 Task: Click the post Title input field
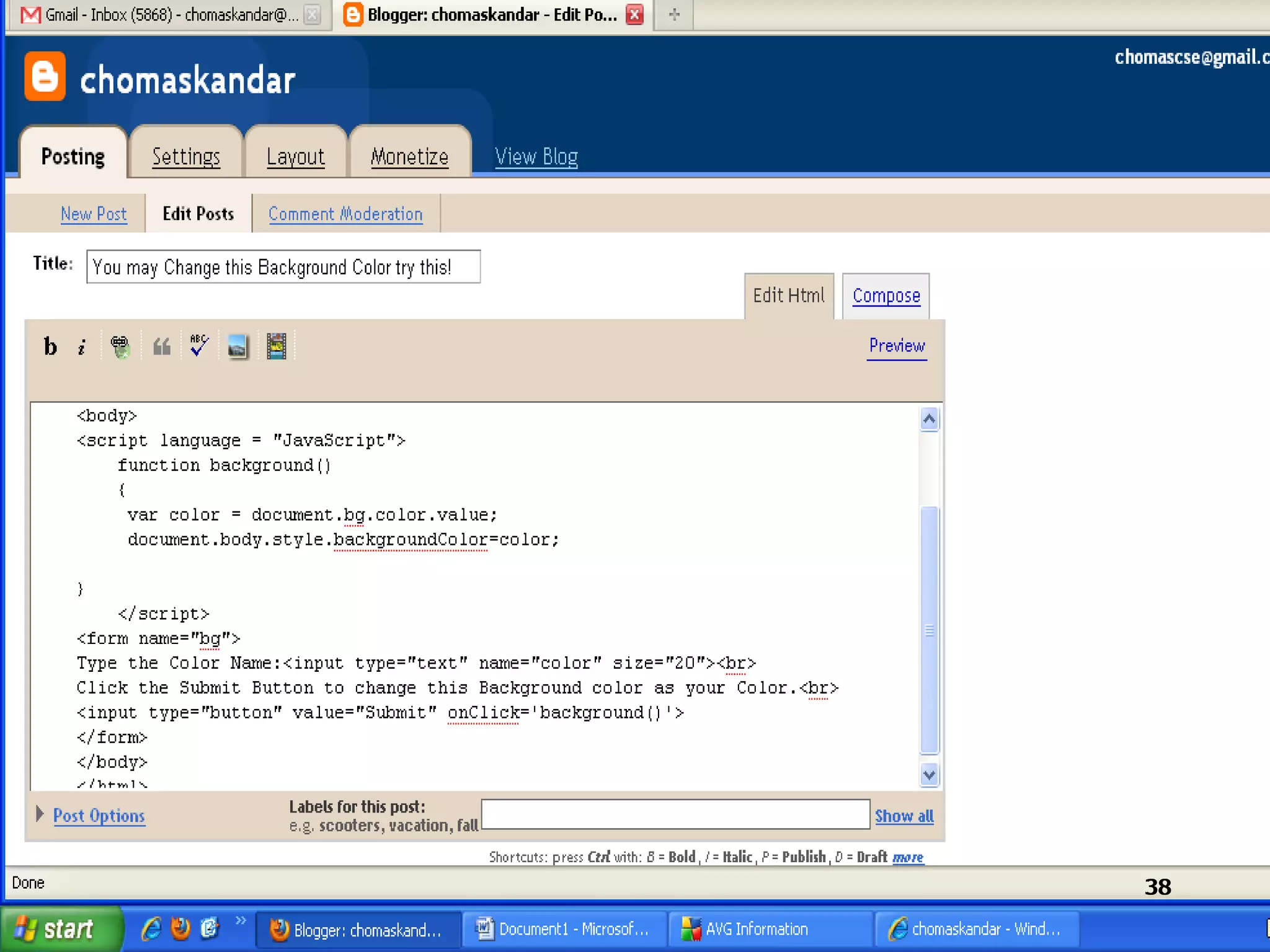(x=283, y=267)
